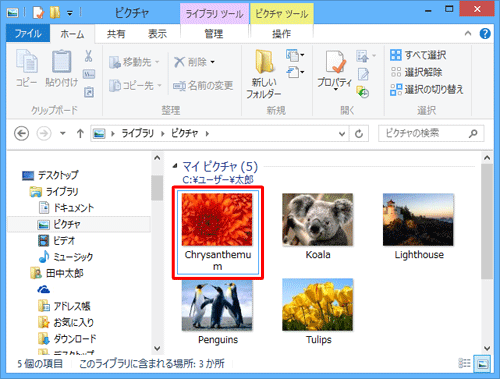Open the Easy access dropdown in New group

coord(295,72)
